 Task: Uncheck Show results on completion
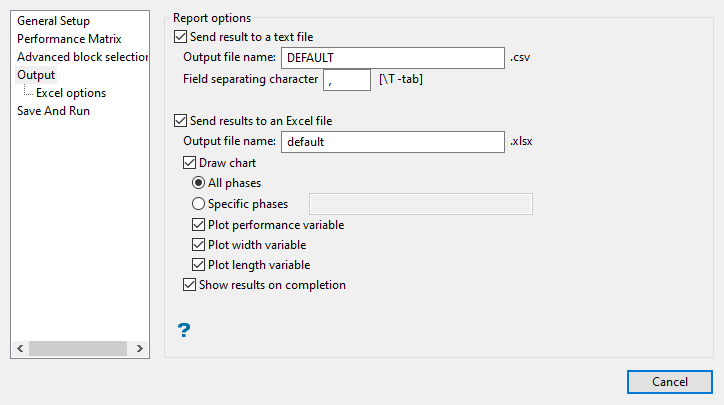tap(189, 285)
